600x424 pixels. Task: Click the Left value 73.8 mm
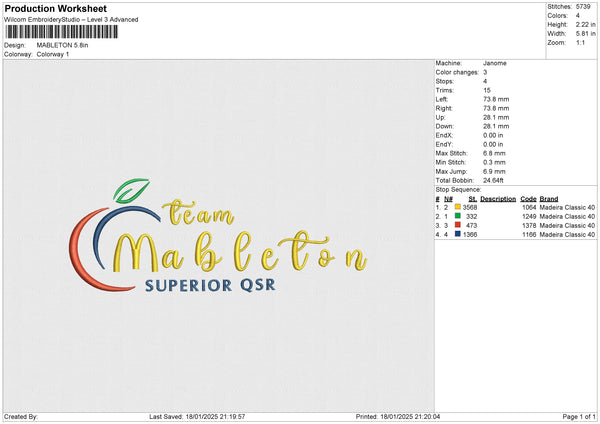(496, 99)
